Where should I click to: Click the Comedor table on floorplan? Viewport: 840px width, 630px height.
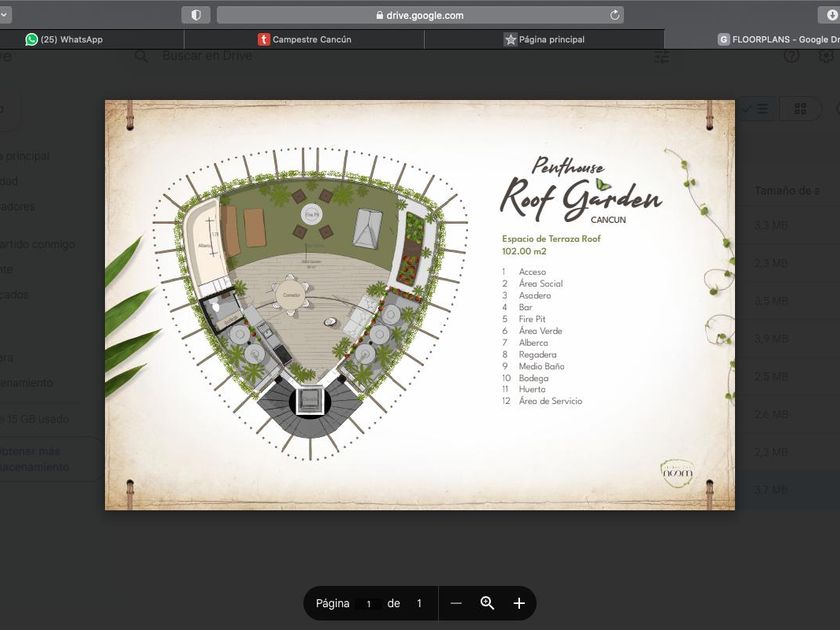coord(291,295)
